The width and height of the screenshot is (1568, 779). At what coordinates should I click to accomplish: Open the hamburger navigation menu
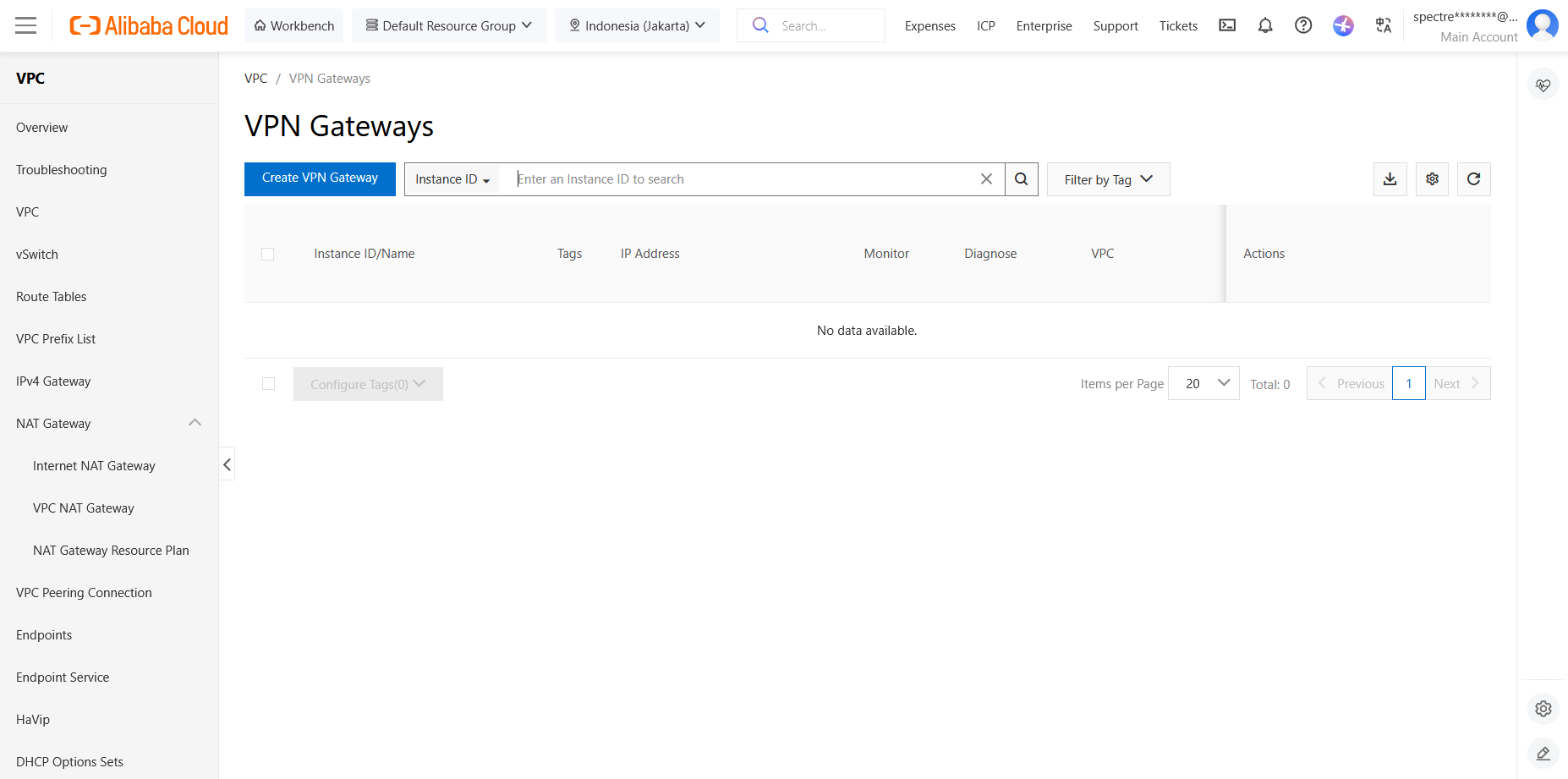pyautogui.click(x=26, y=25)
